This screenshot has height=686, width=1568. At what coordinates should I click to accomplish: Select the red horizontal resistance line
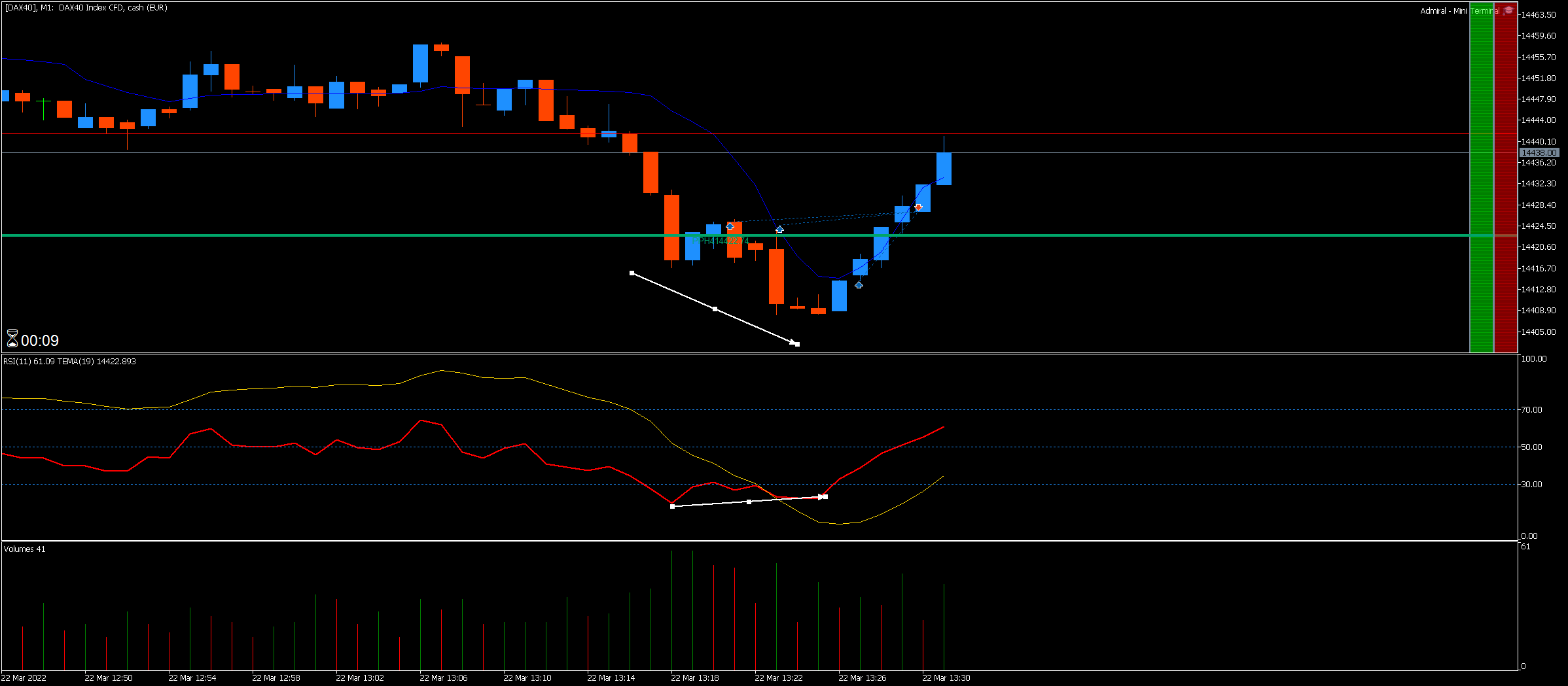[736, 134]
